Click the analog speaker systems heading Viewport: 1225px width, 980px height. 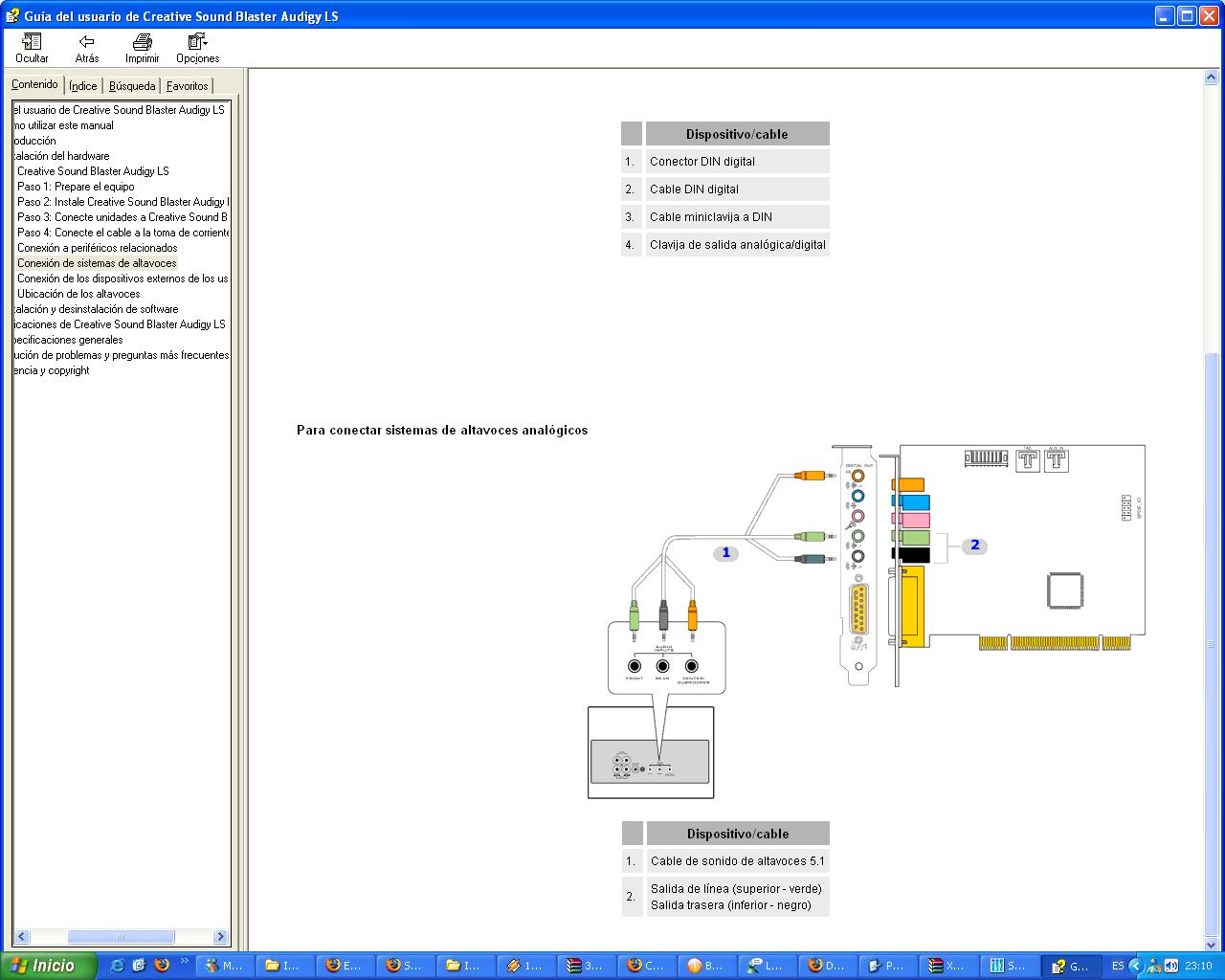click(442, 430)
